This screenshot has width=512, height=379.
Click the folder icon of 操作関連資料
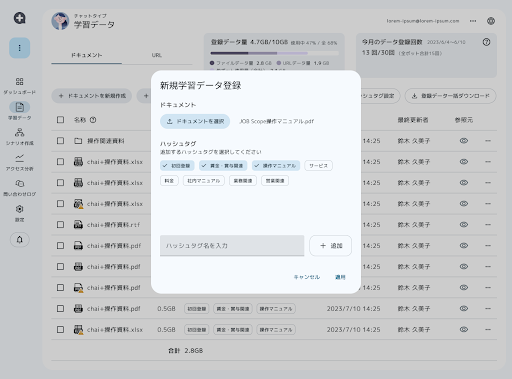pos(78,141)
